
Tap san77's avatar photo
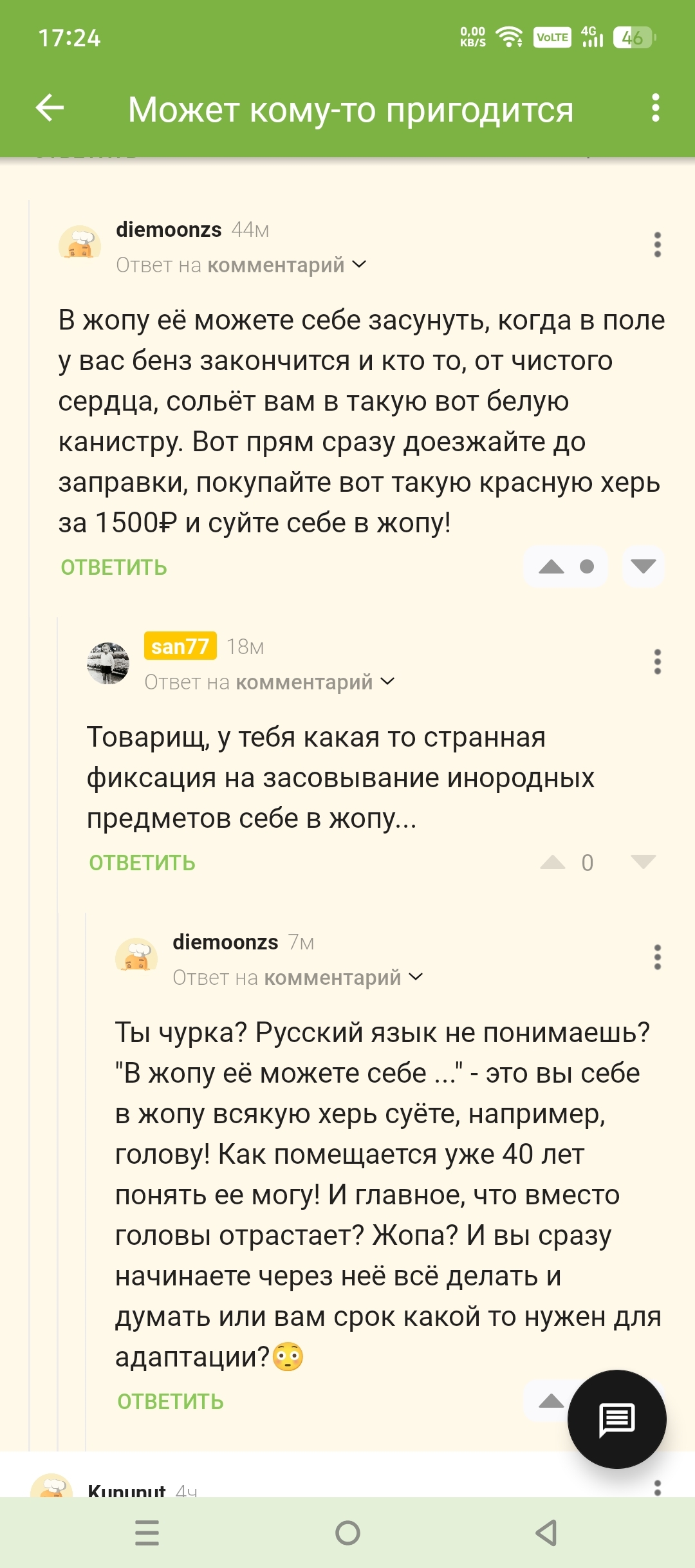click(108, 663)
